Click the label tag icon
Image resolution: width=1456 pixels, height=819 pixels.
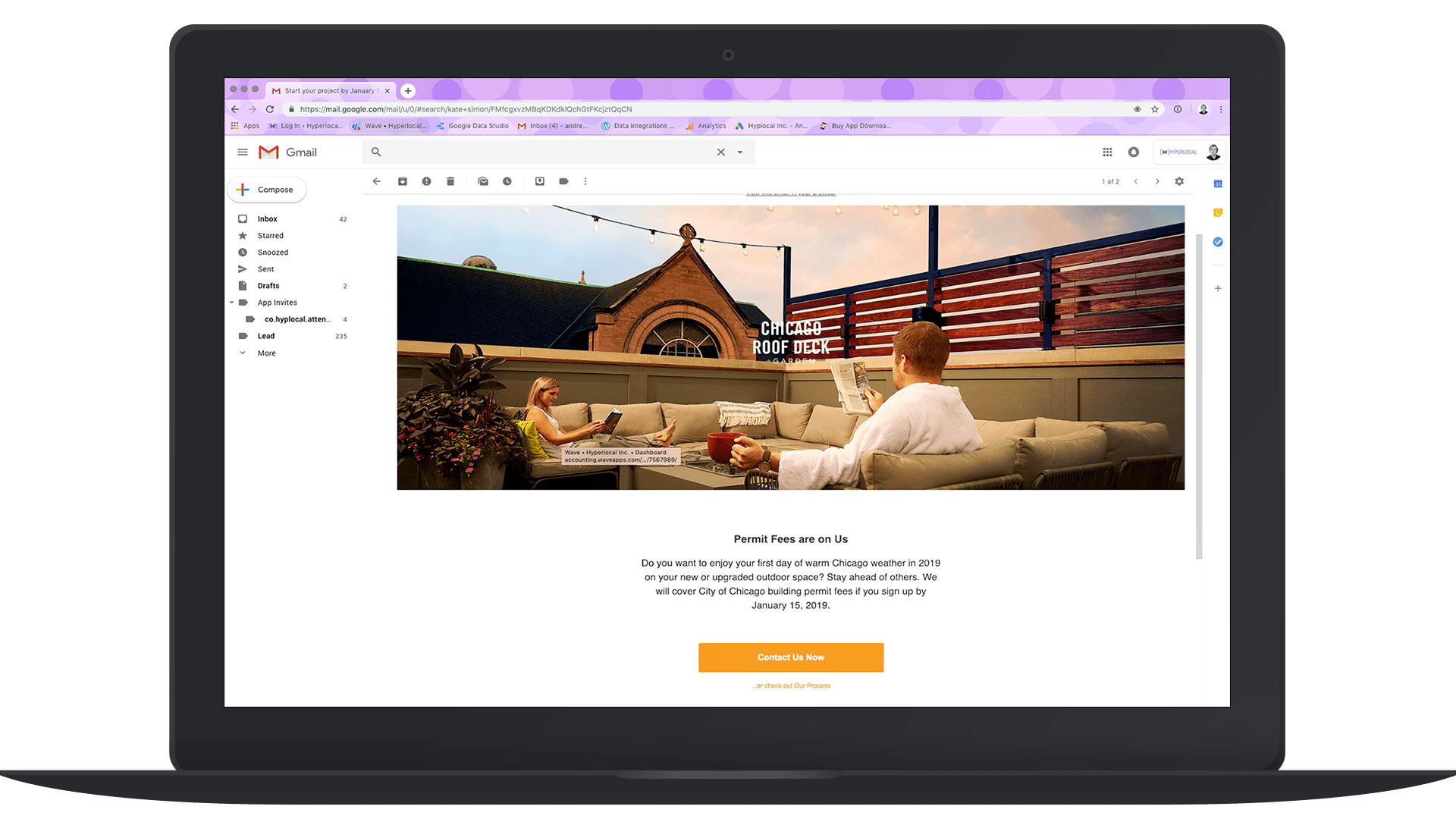click(563, 181)
